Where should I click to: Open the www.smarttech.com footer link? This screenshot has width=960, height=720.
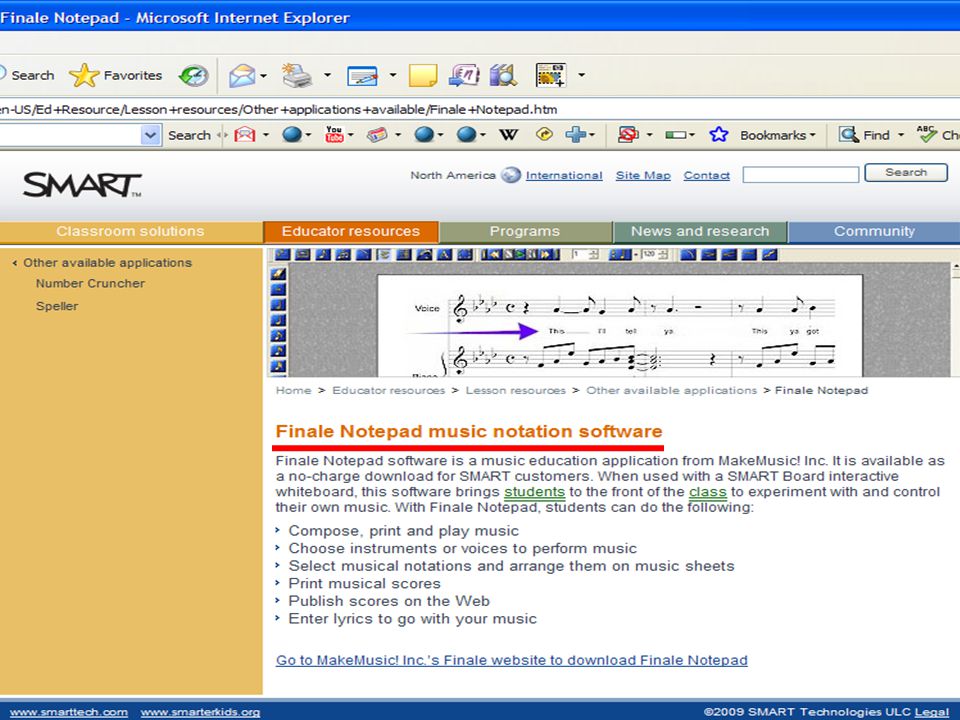coord(69,712)
